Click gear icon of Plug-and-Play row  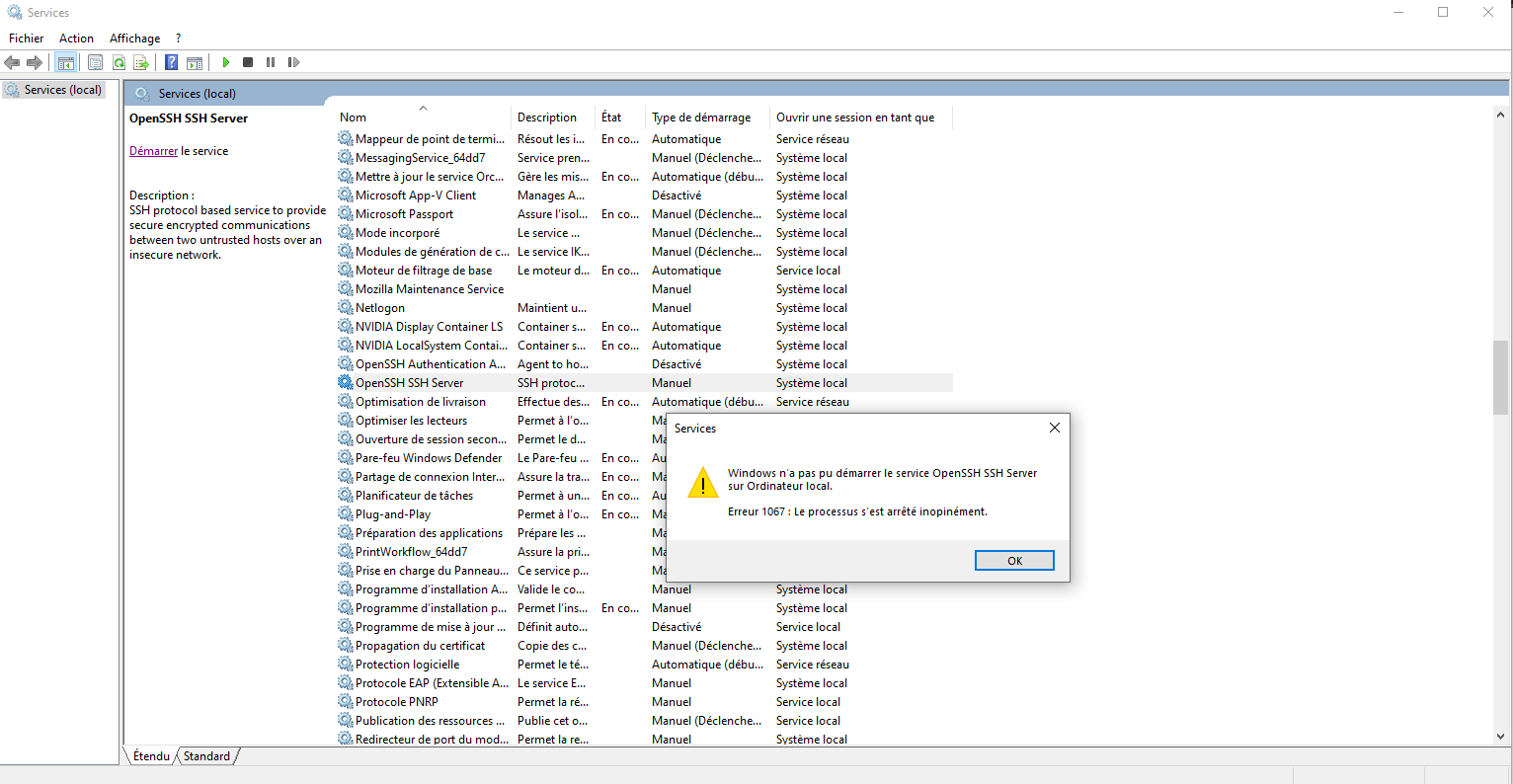click(346, 513)
